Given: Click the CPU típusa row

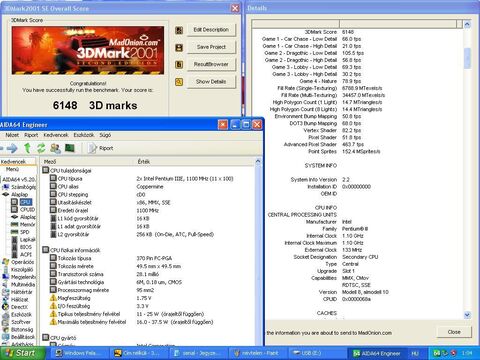Looking at the screenshot, I should (142, 179).
